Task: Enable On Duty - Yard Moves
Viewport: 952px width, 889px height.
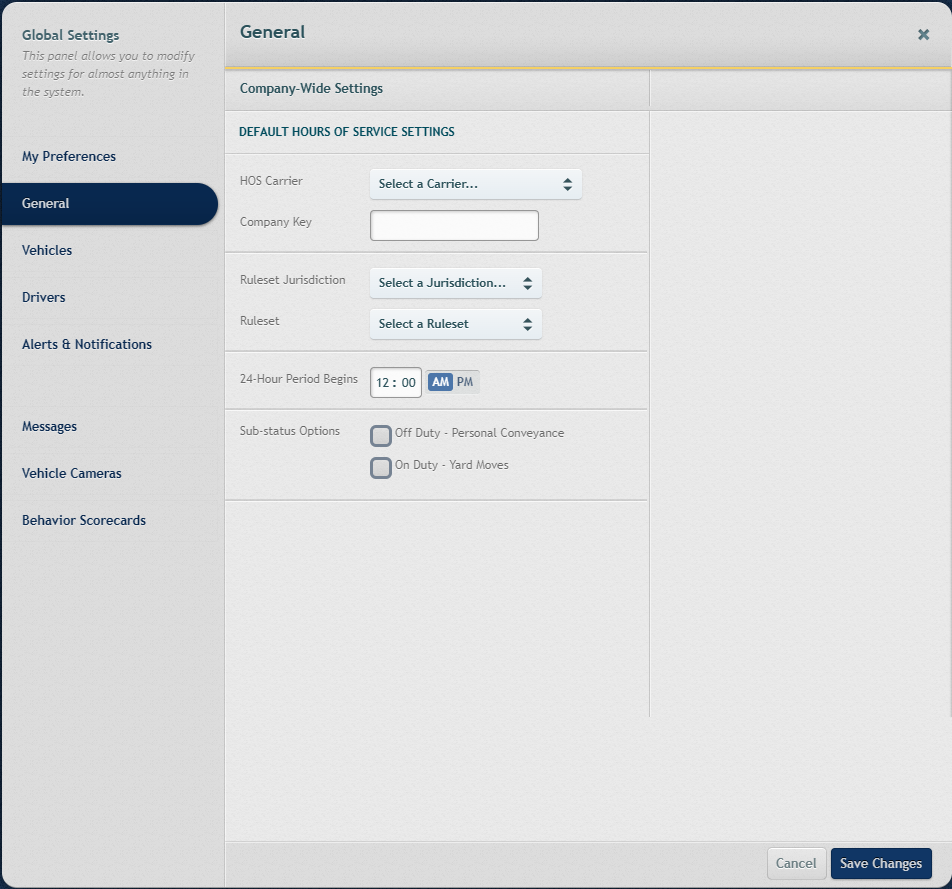Action: click(380, 467)
